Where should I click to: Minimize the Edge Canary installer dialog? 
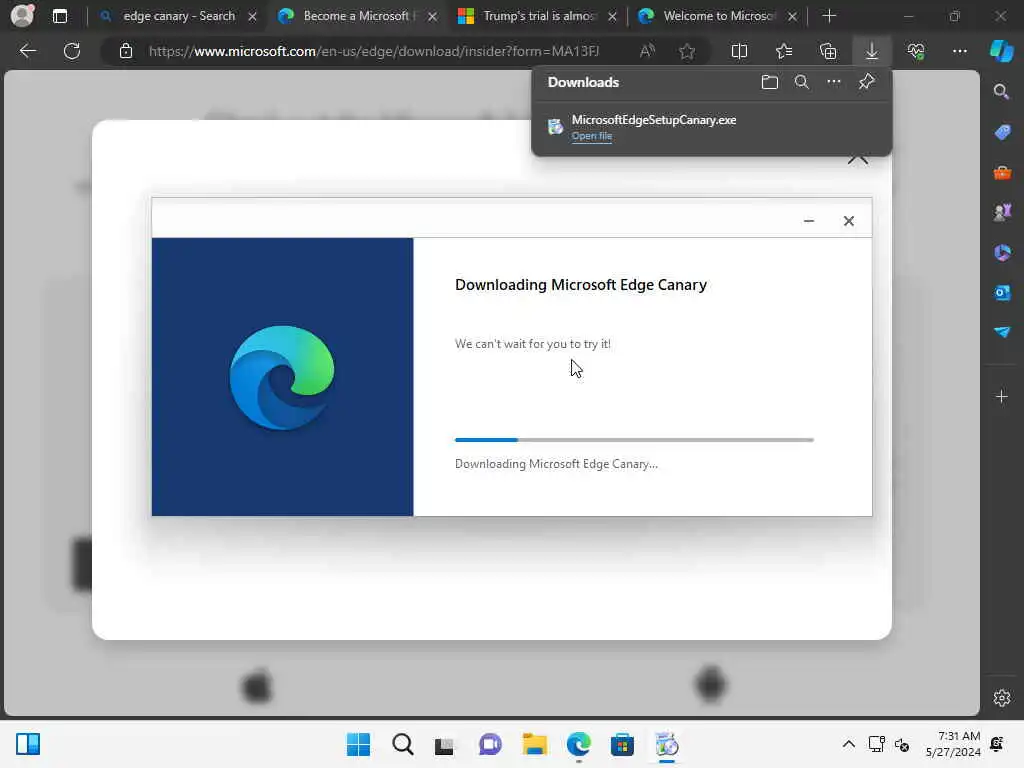click(808, 221)
